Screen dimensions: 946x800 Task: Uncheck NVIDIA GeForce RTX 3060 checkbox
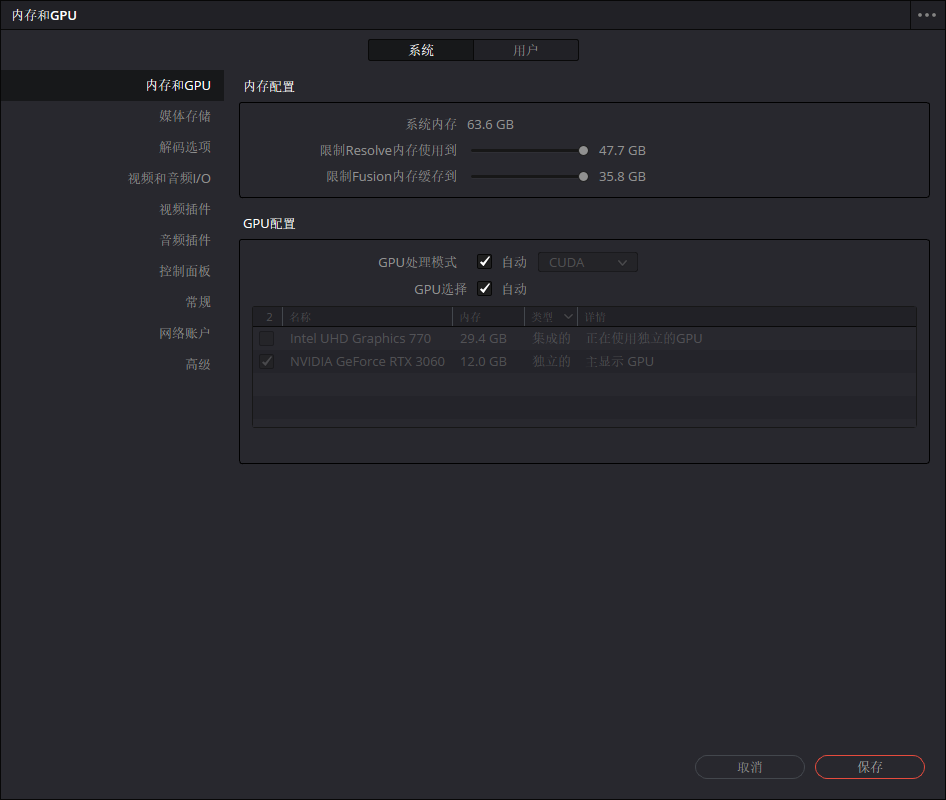pyautogui.click(x=267, y=361)
